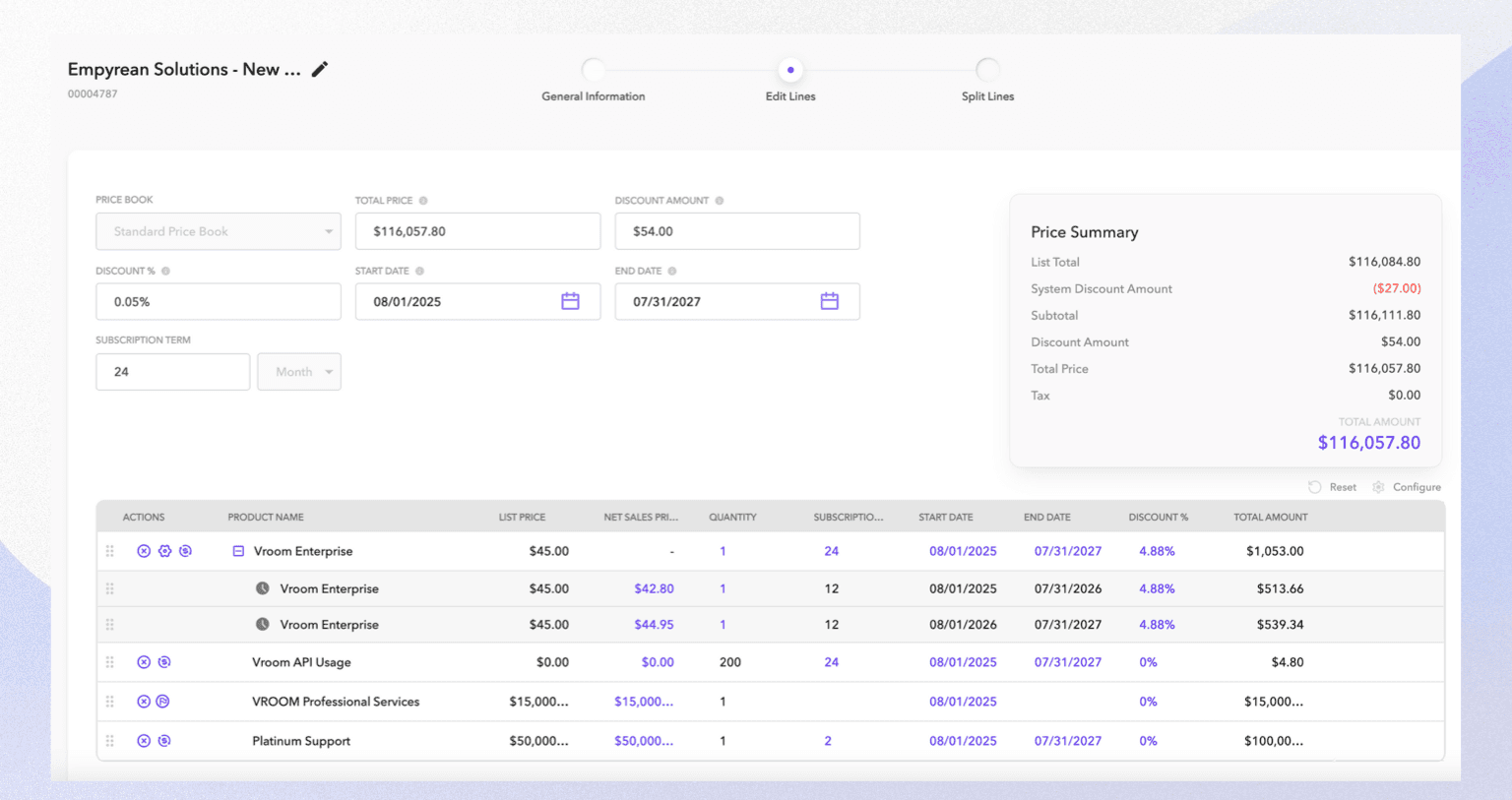The height and width of the screenshot is (800, 1512).
Task: Open the Month term unit dropdown
Action: tap(299, 372)
